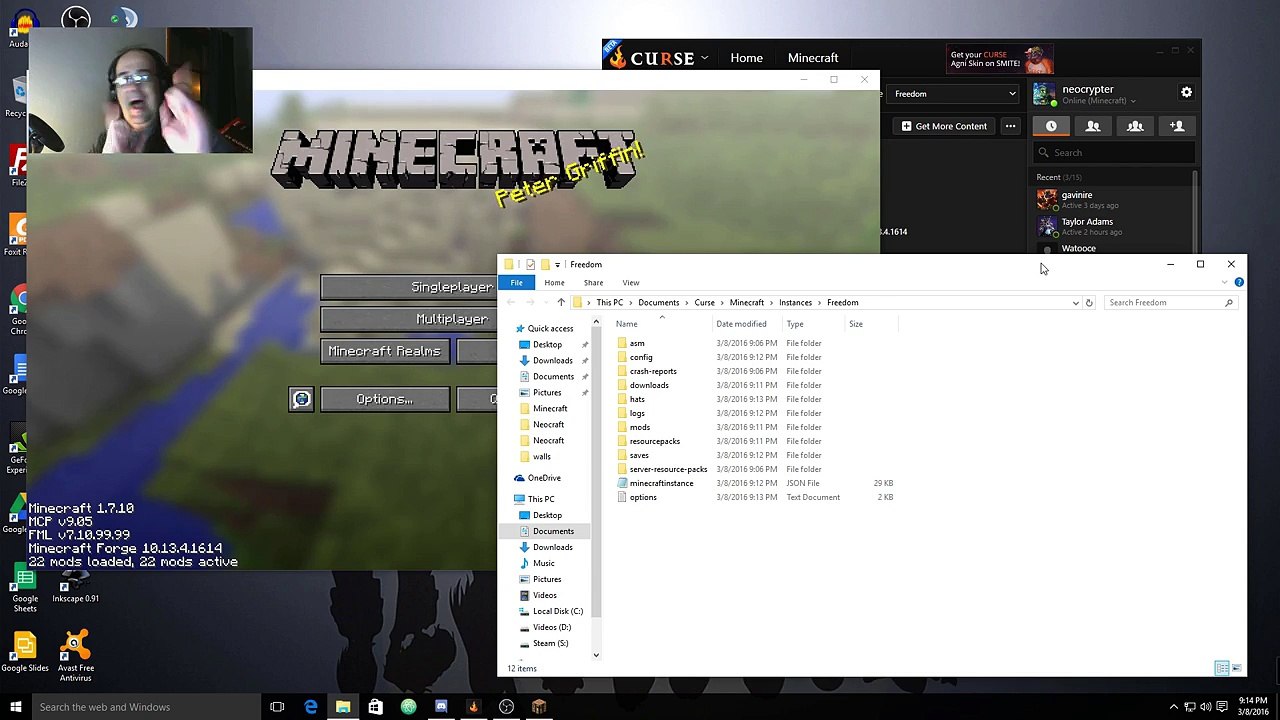Click Instances in address breadcrumb

pos(796,302)
